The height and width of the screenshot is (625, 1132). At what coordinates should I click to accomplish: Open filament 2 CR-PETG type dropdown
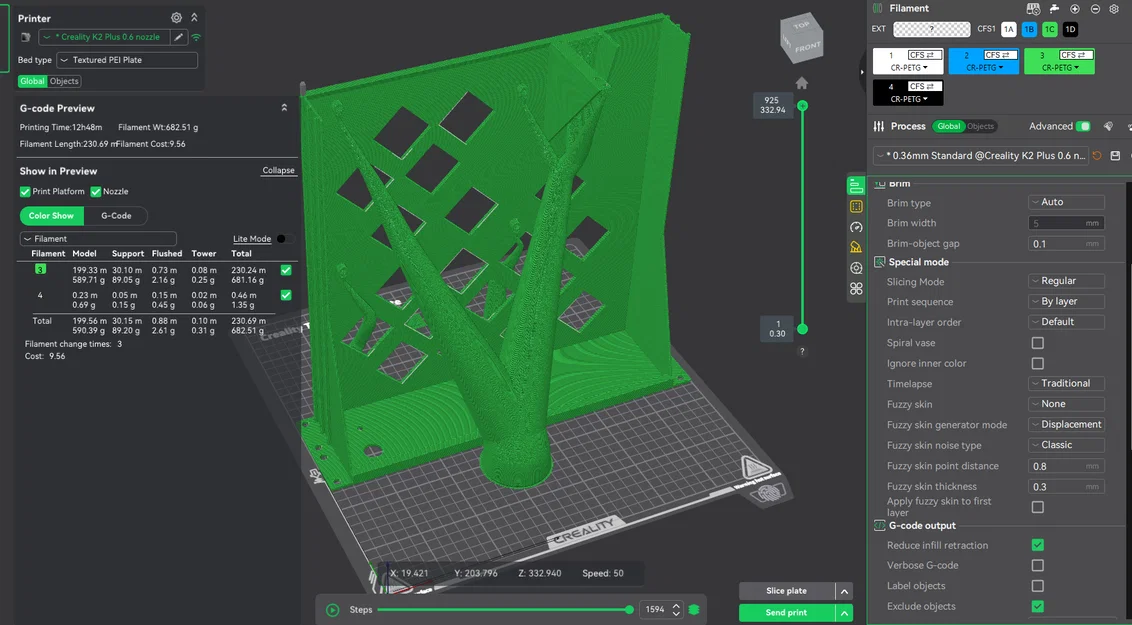985,68
